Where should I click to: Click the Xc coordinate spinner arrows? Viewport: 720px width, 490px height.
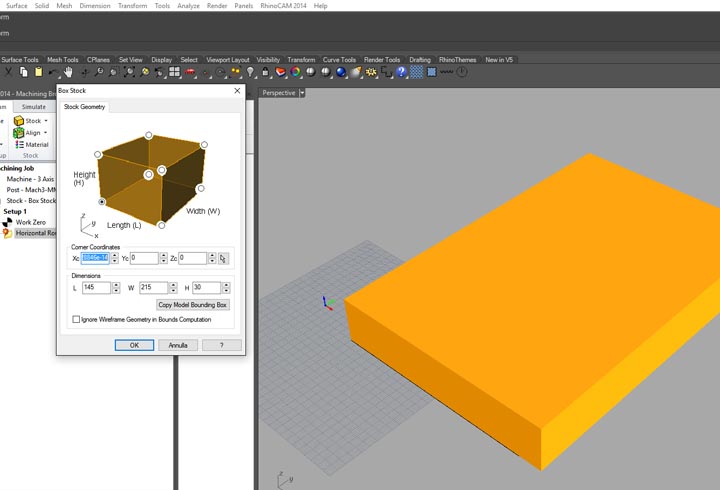point(115,259)
